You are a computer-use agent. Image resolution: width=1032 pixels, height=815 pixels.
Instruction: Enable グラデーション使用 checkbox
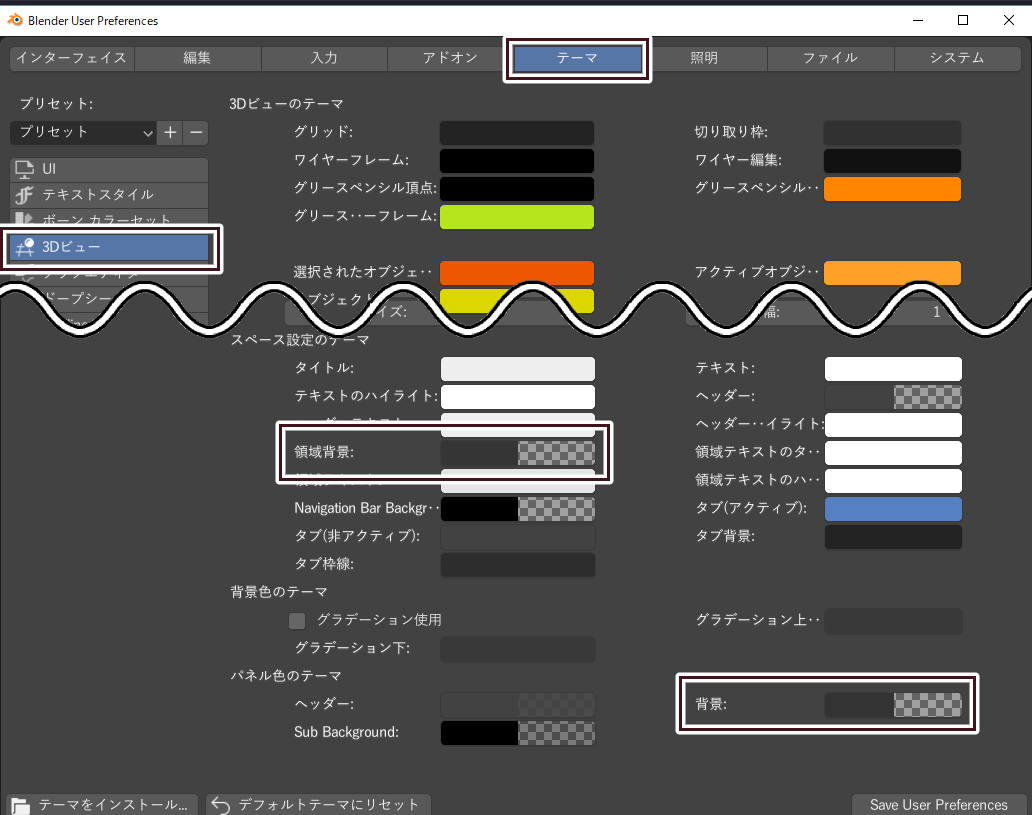[x=297, y=620]
